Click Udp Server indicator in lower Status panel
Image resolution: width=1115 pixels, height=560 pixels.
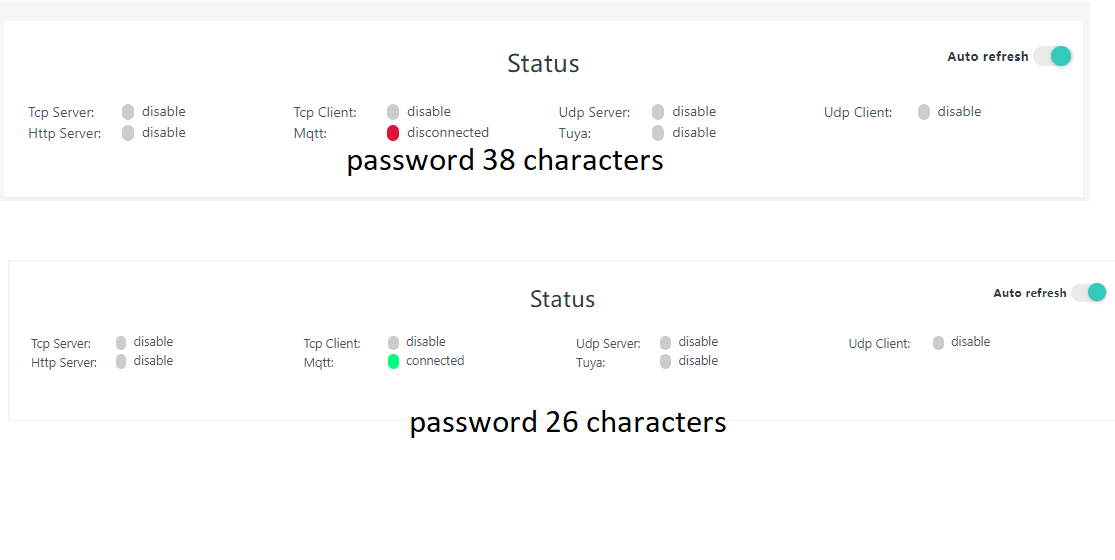pos(666,343)
